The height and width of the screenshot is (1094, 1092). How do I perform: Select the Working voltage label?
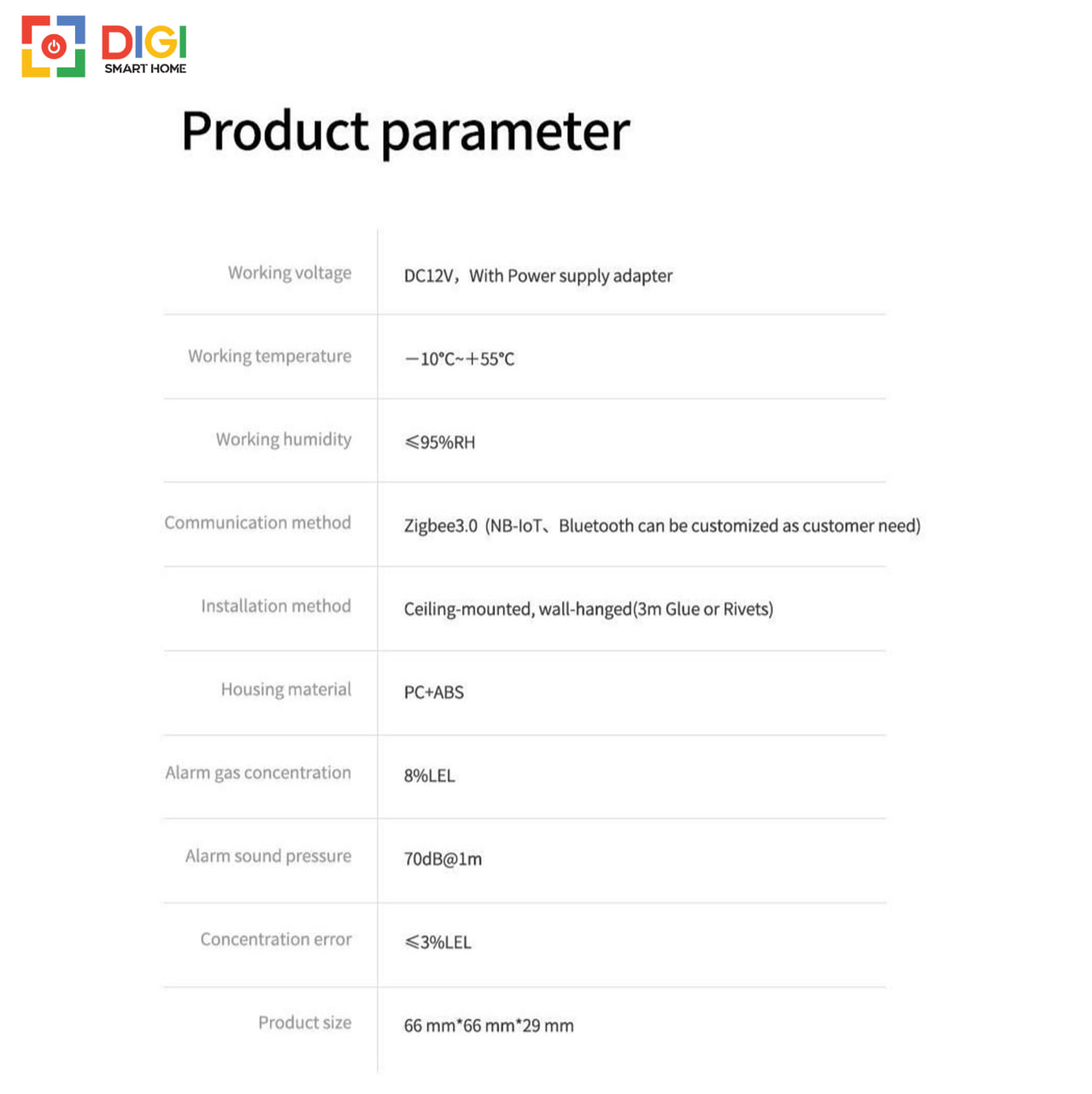pyautogui.click(x=289, y=273)
